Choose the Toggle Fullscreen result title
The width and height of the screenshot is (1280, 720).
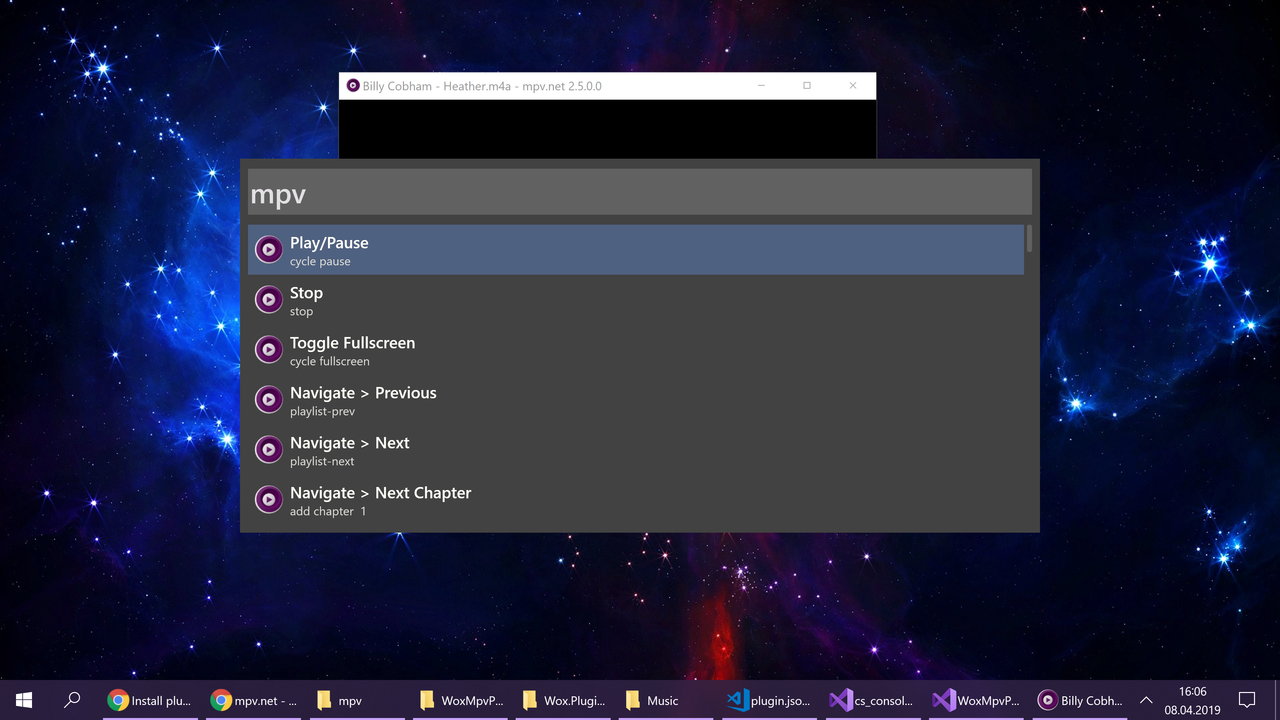[x=352, y=343]
